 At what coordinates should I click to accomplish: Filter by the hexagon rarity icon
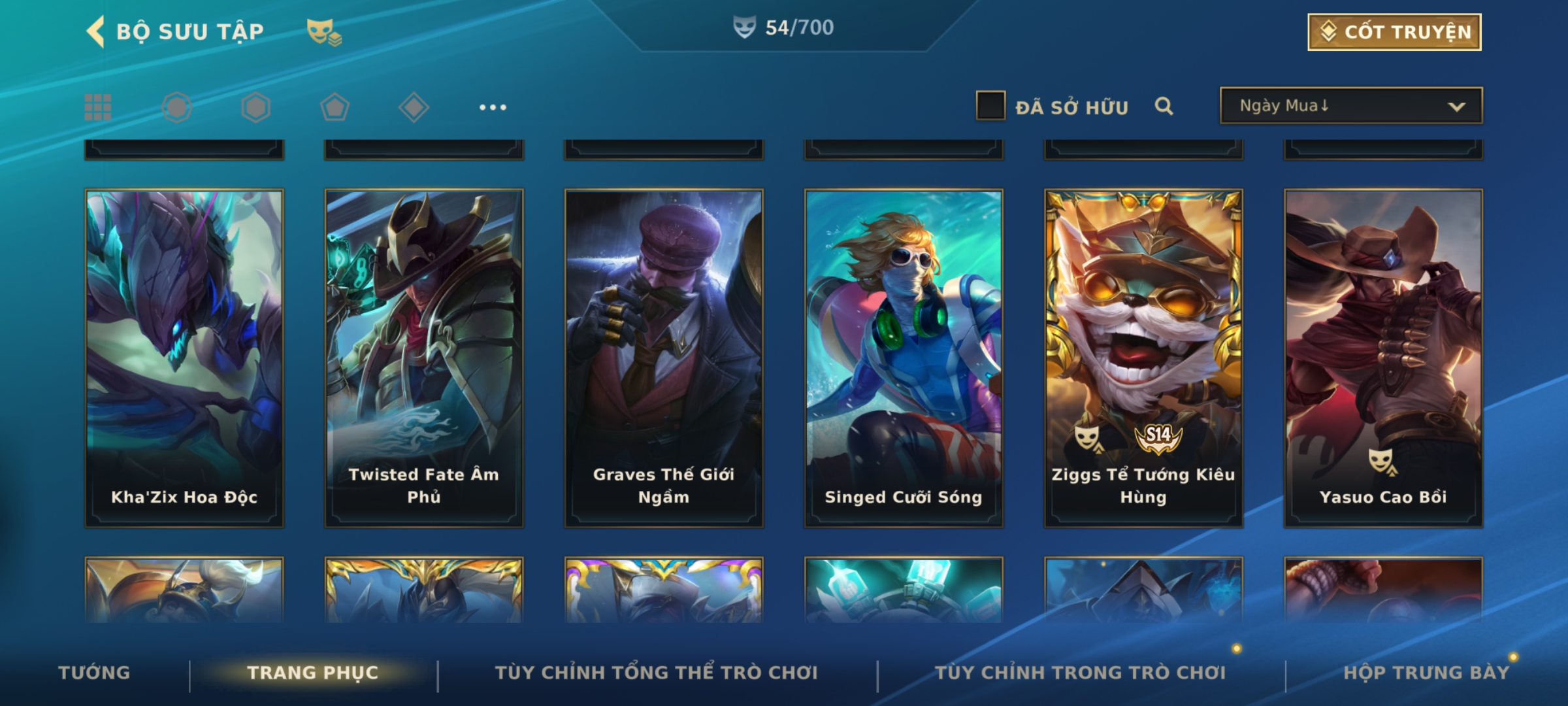pos(255,107)
